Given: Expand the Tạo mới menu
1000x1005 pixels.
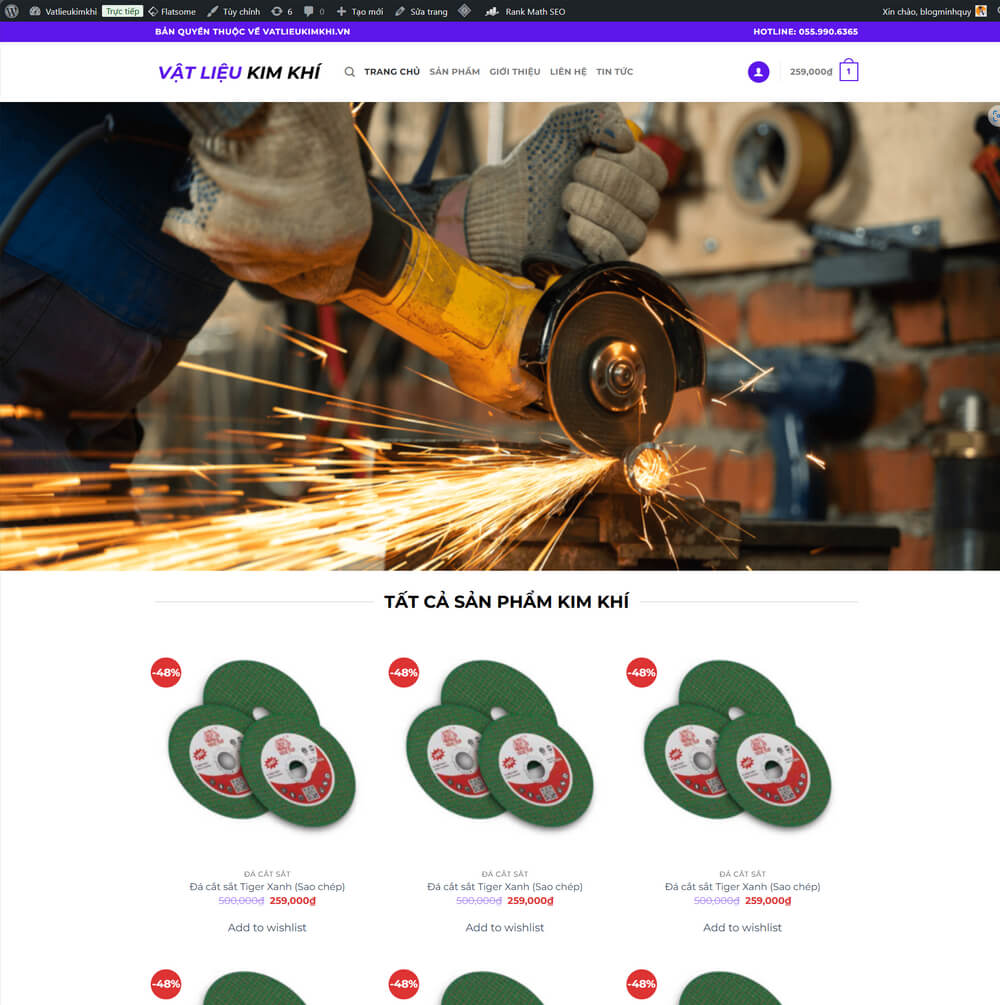Looking at the screenshot, I should tap(360, 12).
